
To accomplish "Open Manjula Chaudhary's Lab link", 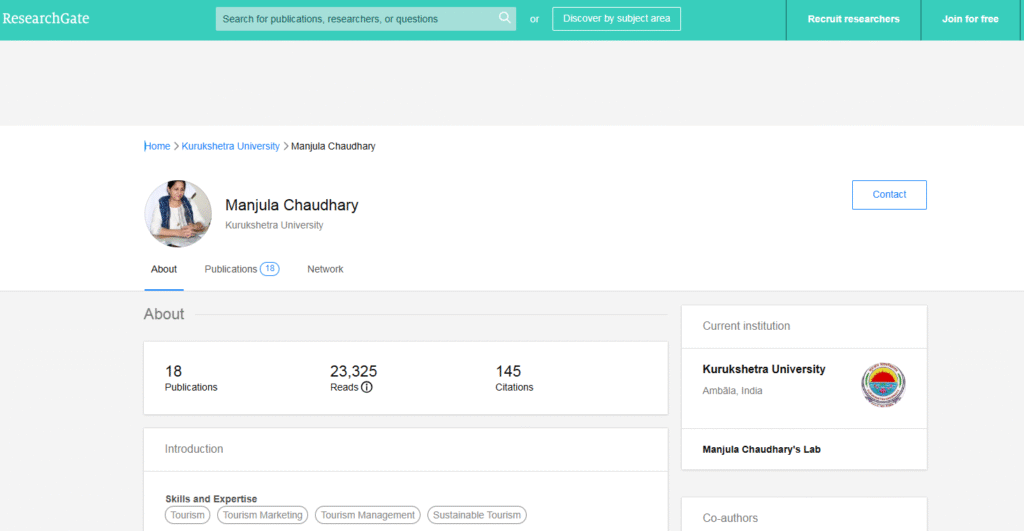I will [x=761, y=449].
